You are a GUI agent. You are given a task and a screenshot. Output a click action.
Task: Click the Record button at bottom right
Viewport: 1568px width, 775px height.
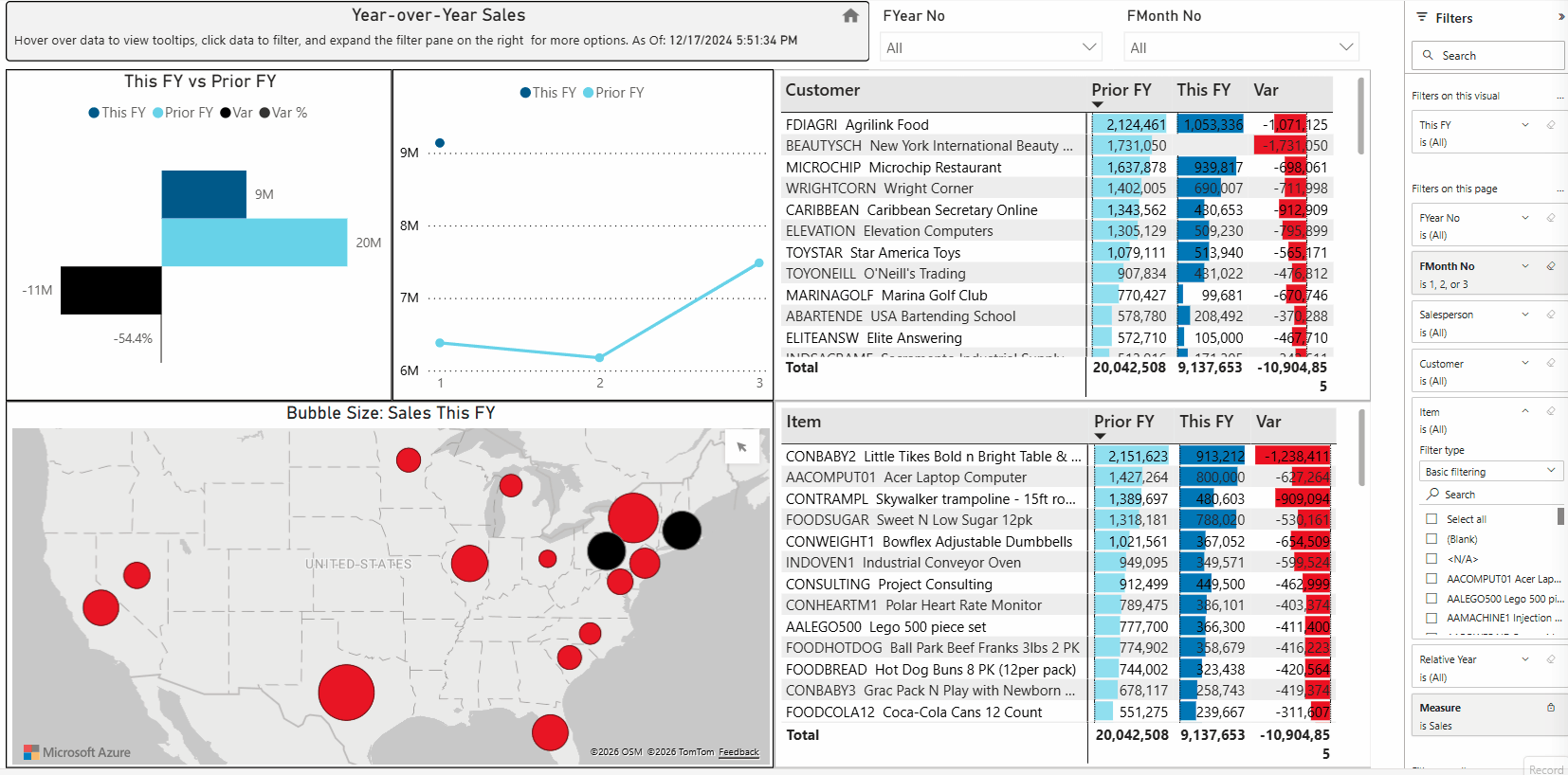coord(1545,769)
